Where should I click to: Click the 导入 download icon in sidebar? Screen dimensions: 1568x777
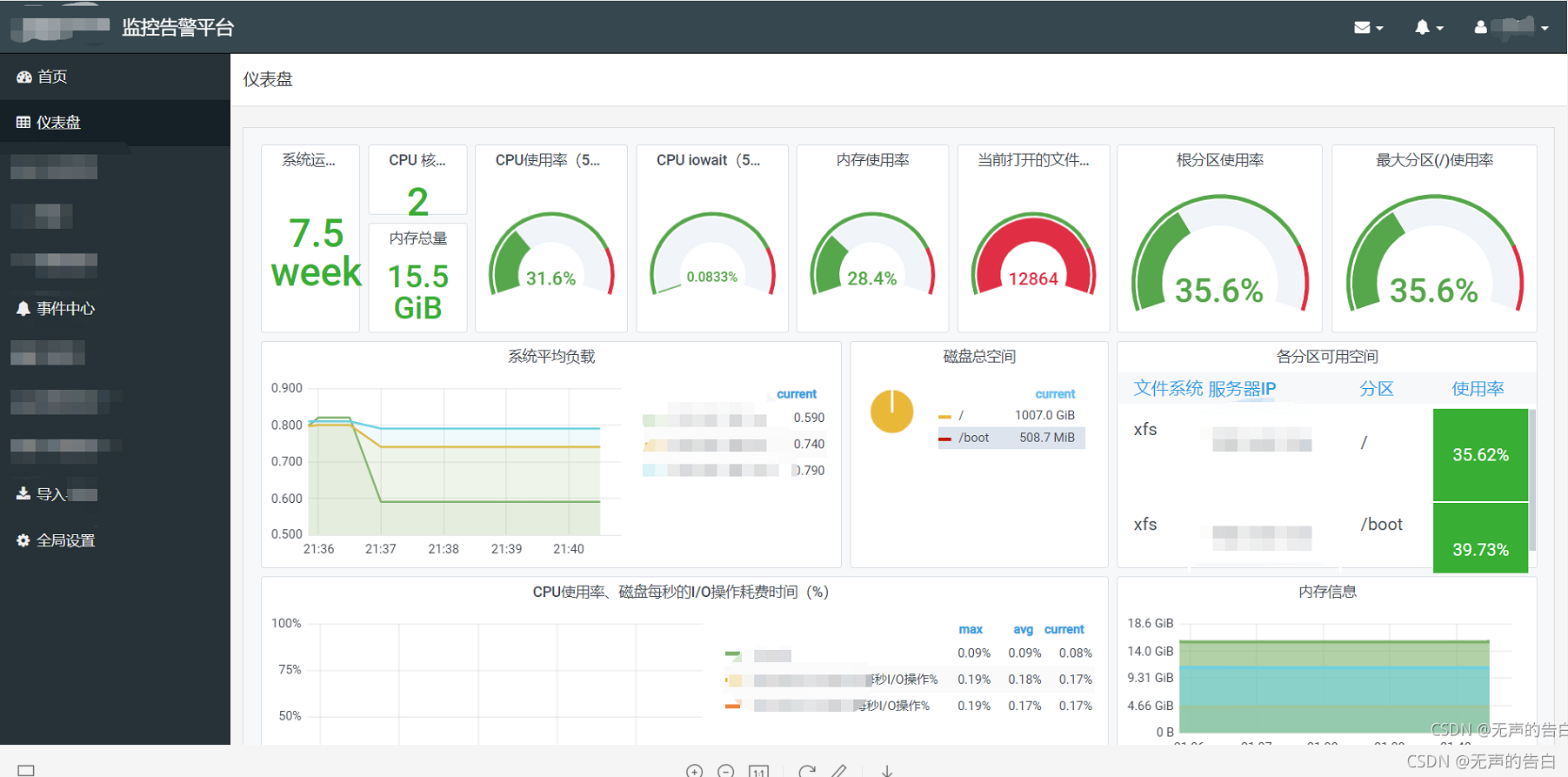[23, 493]
